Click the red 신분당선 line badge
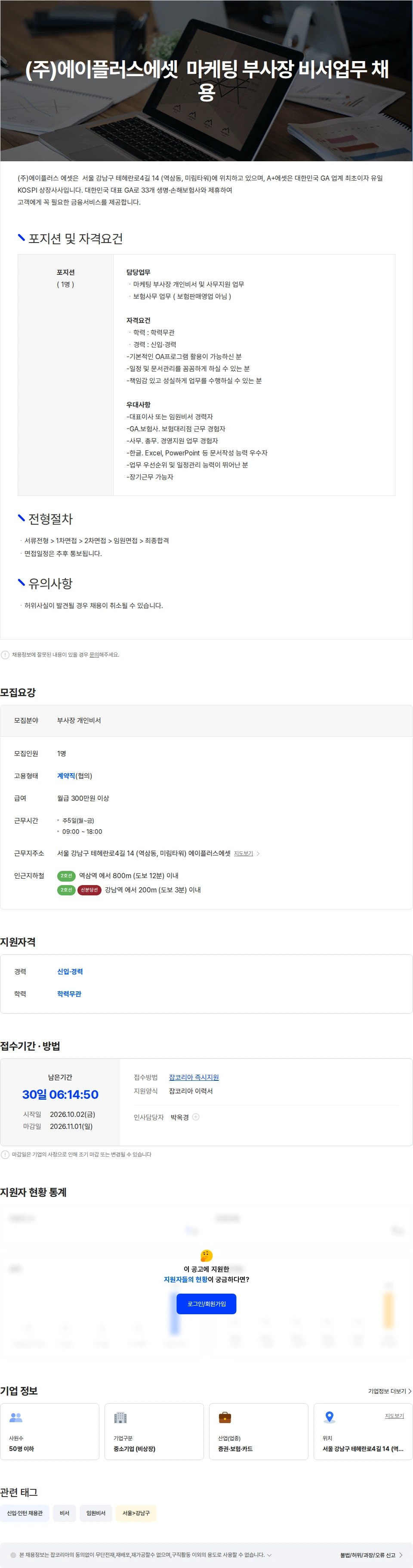Screen dimensions: 413x1568 pos(89,890)
